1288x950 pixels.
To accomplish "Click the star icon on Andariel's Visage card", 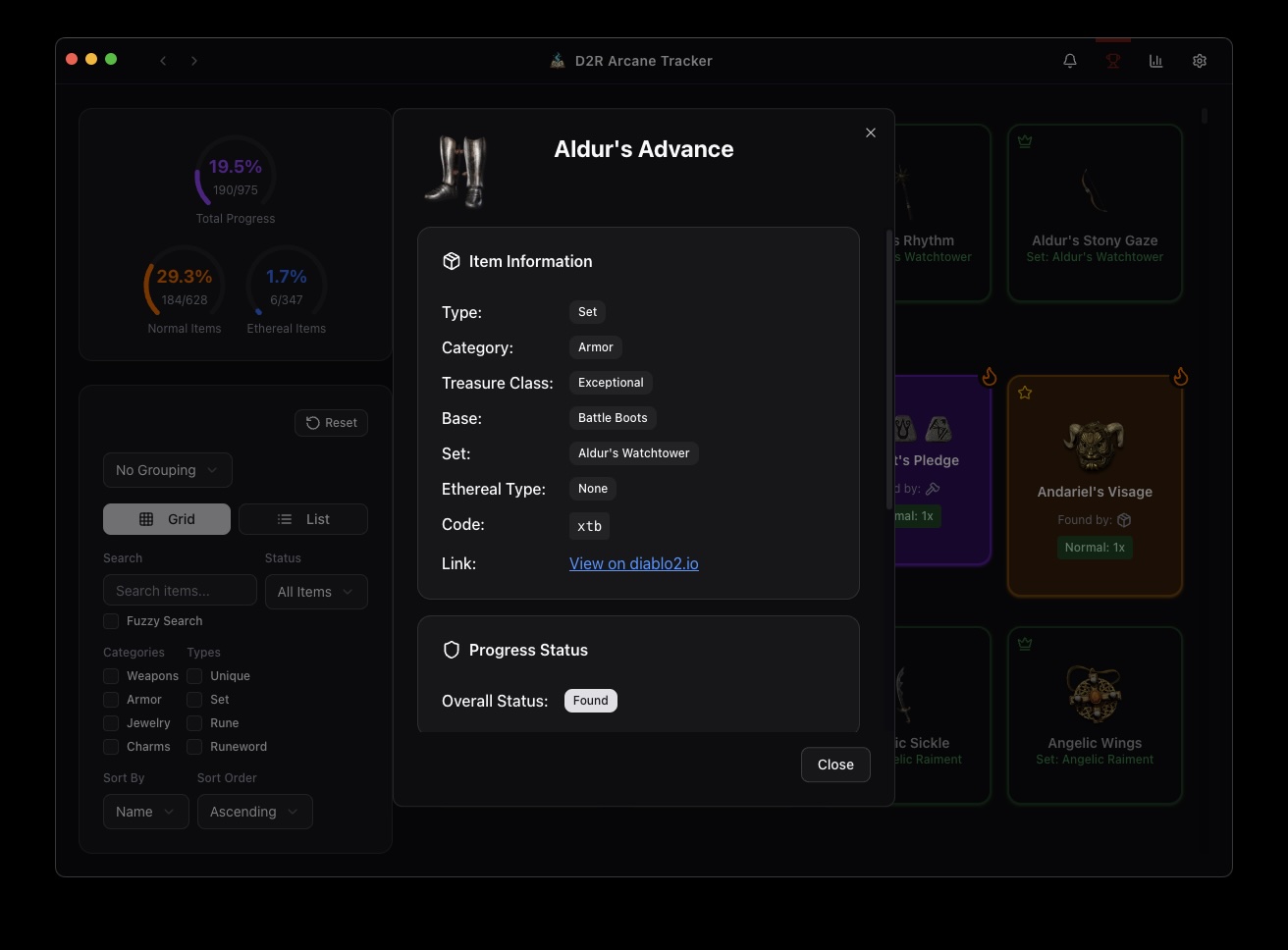I will click(1025, 393).
